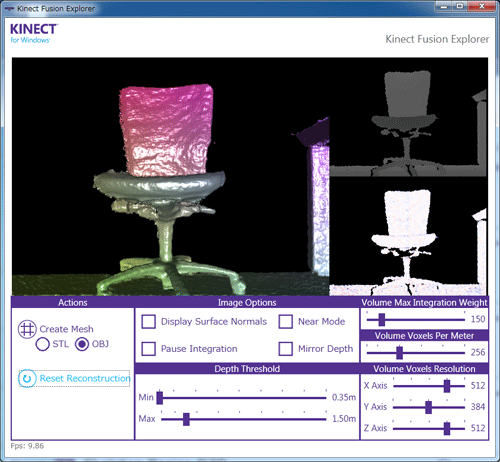500x462 pixels.
Task: Click the Create Mesh grid icon
Action: pyautogui.click(x=27, y=329)
